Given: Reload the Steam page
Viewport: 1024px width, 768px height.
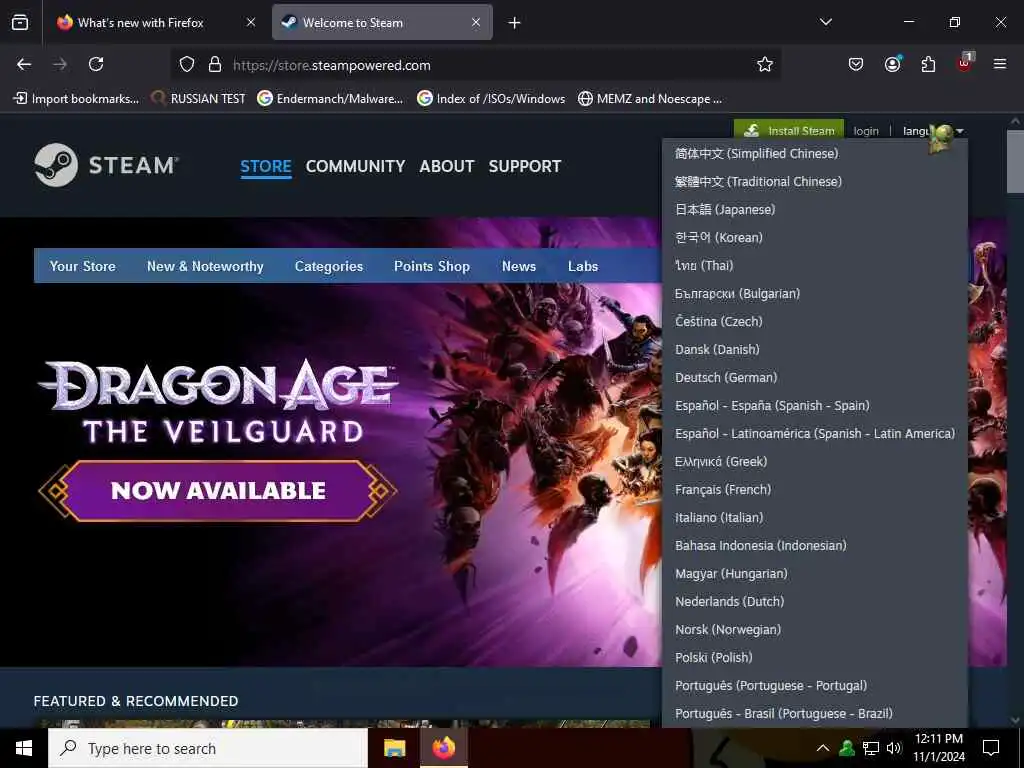Looking at the screenshot, I should click(x=96, y=64).
